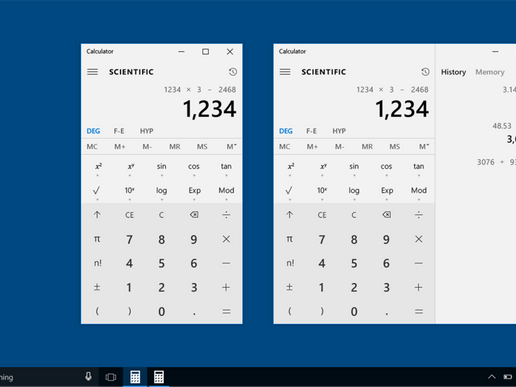Click equals key in left Calculator
The height and width of the screenshot is (387, 516).
point(226,312)
